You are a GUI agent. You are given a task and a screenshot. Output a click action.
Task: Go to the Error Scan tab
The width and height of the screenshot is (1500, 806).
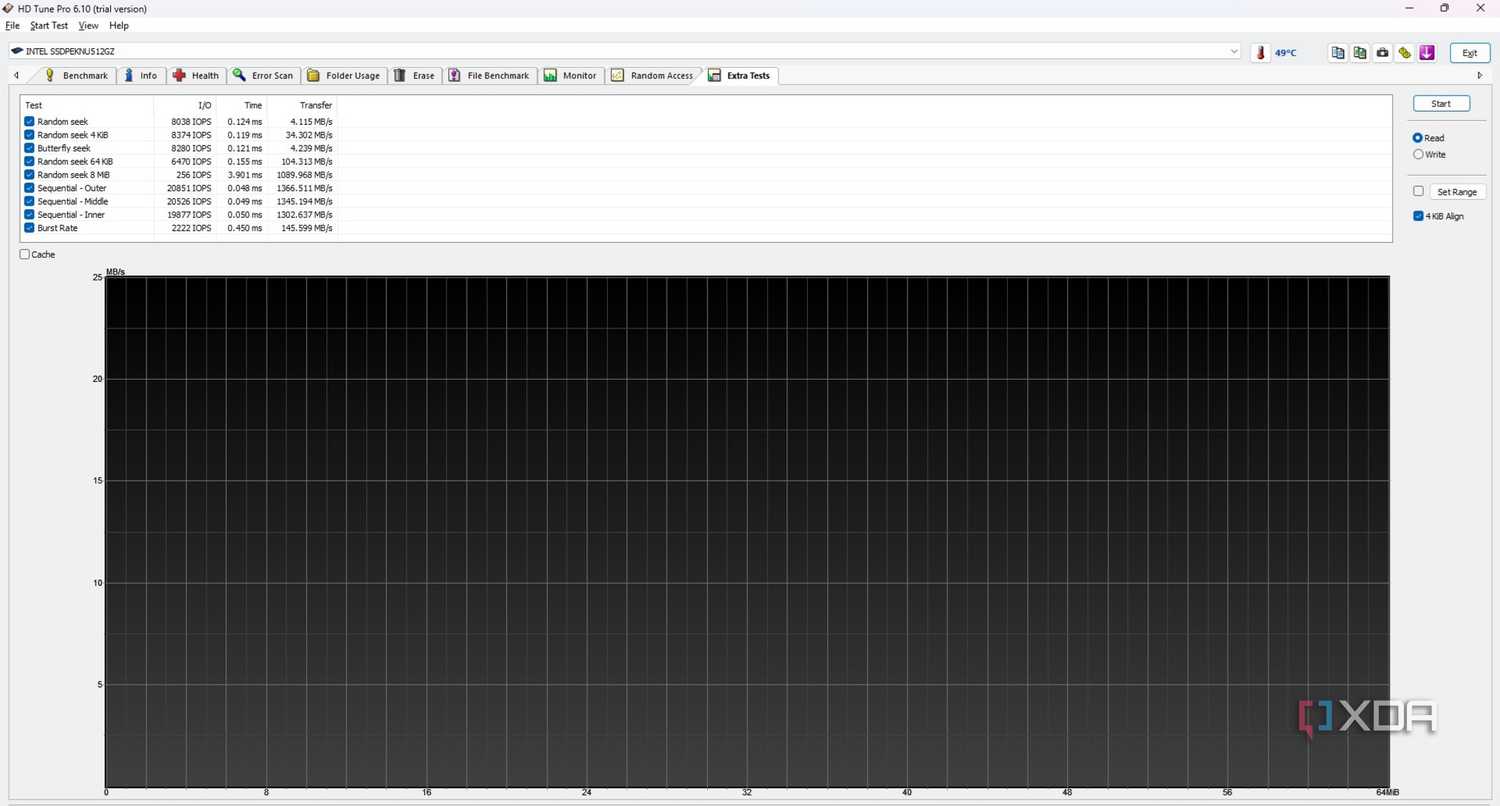click(x=263, y=75)
